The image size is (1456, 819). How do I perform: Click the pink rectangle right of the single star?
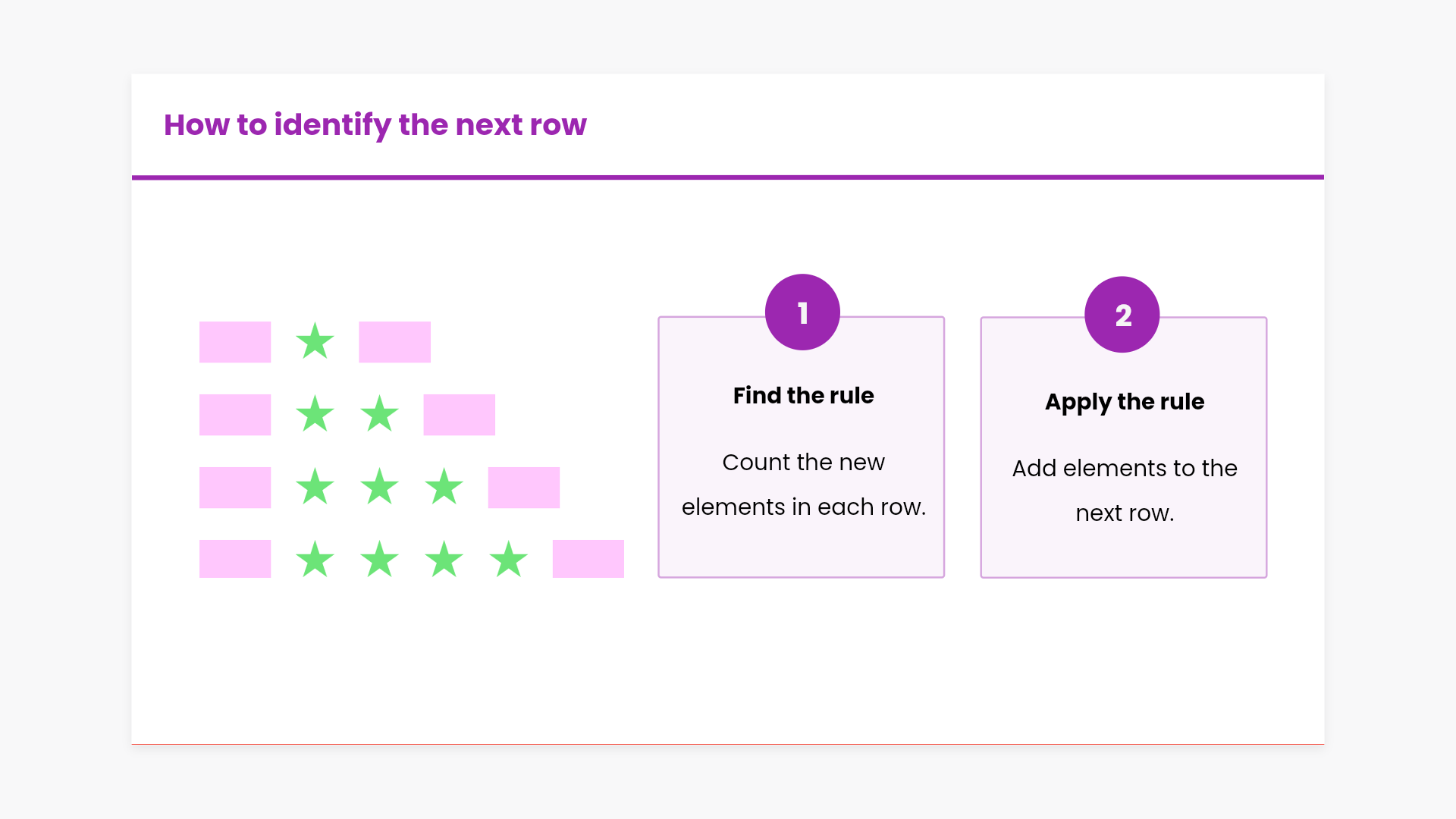pyautogui.click(x=394, y=342)
